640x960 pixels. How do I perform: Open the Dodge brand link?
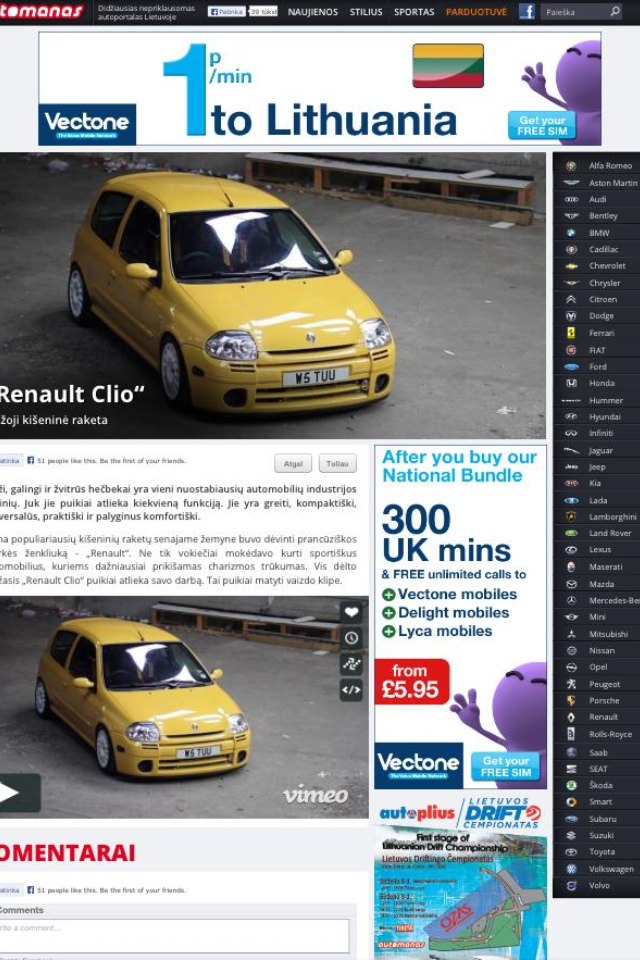[601, 316]
